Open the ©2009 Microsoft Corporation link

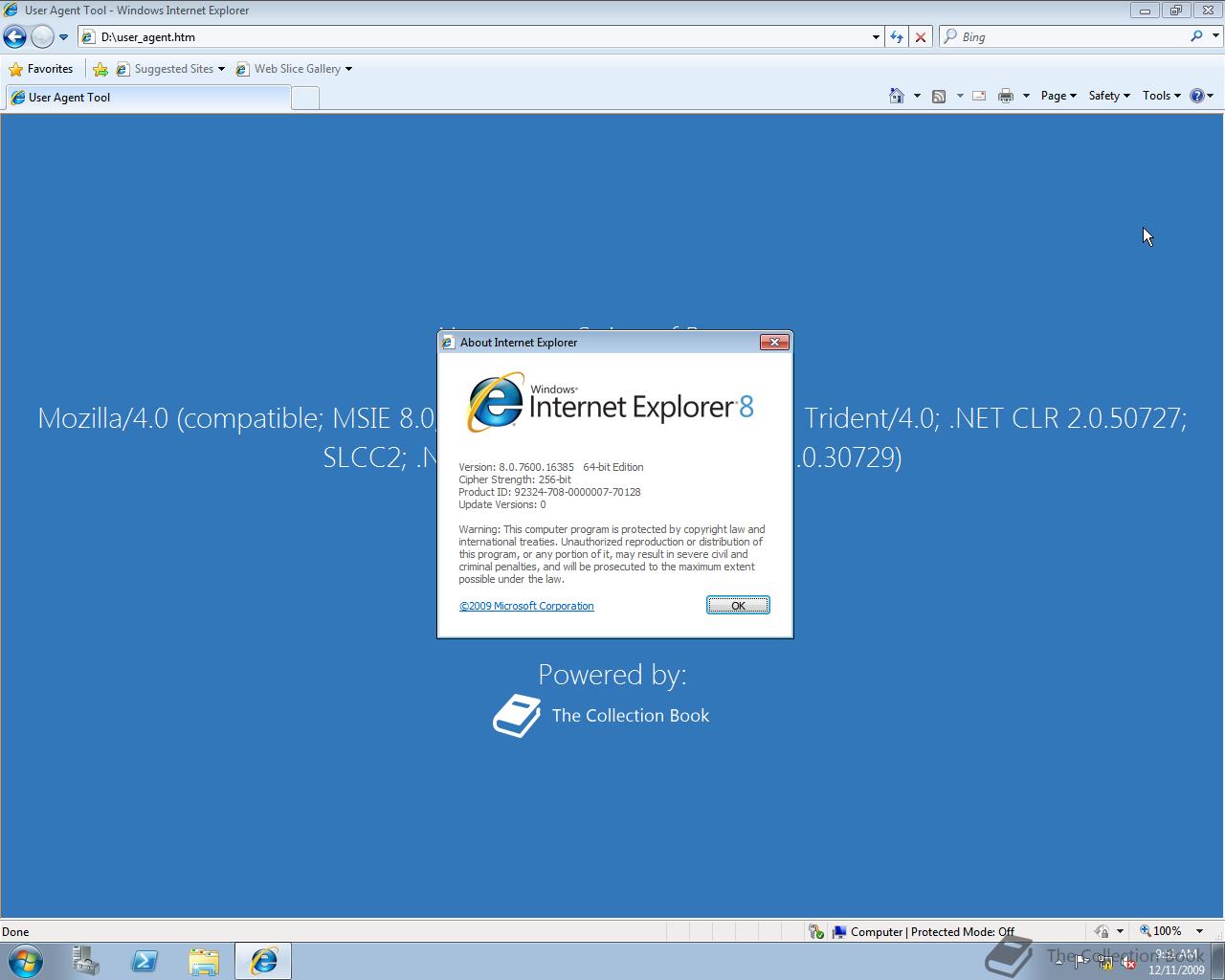[x=526, y=606]
